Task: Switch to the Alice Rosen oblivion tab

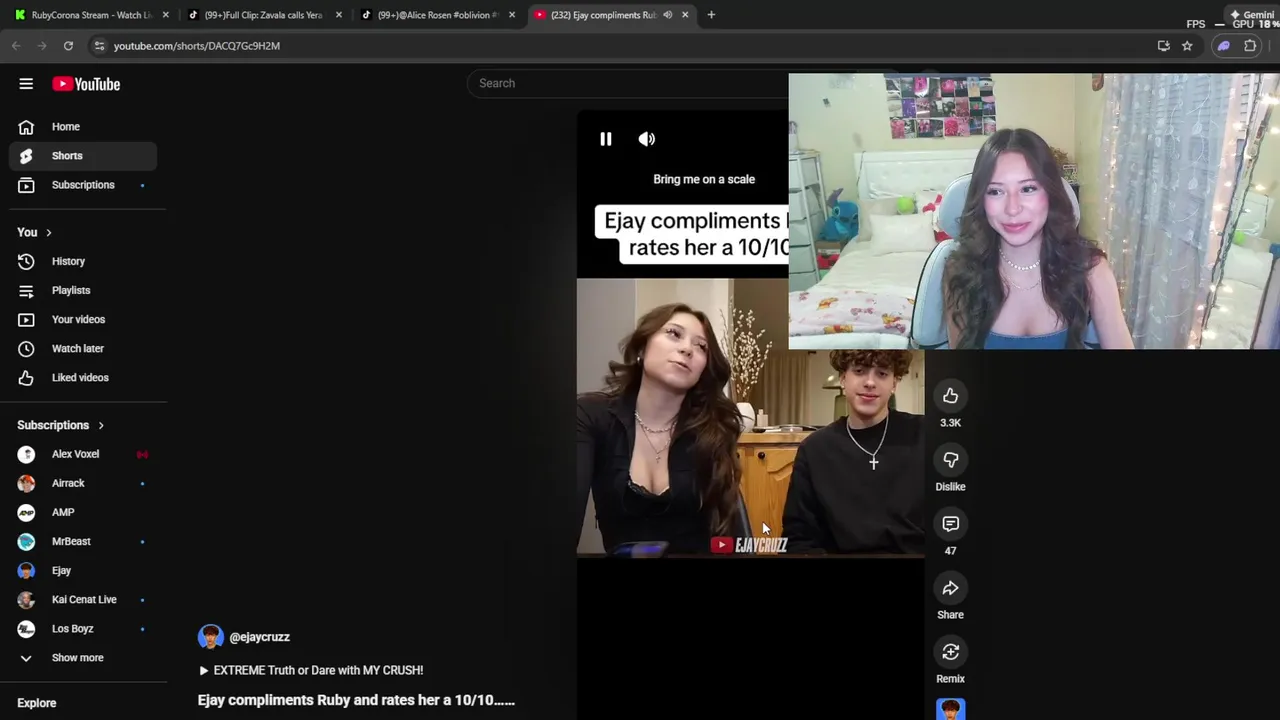Action: pos(438,15)
